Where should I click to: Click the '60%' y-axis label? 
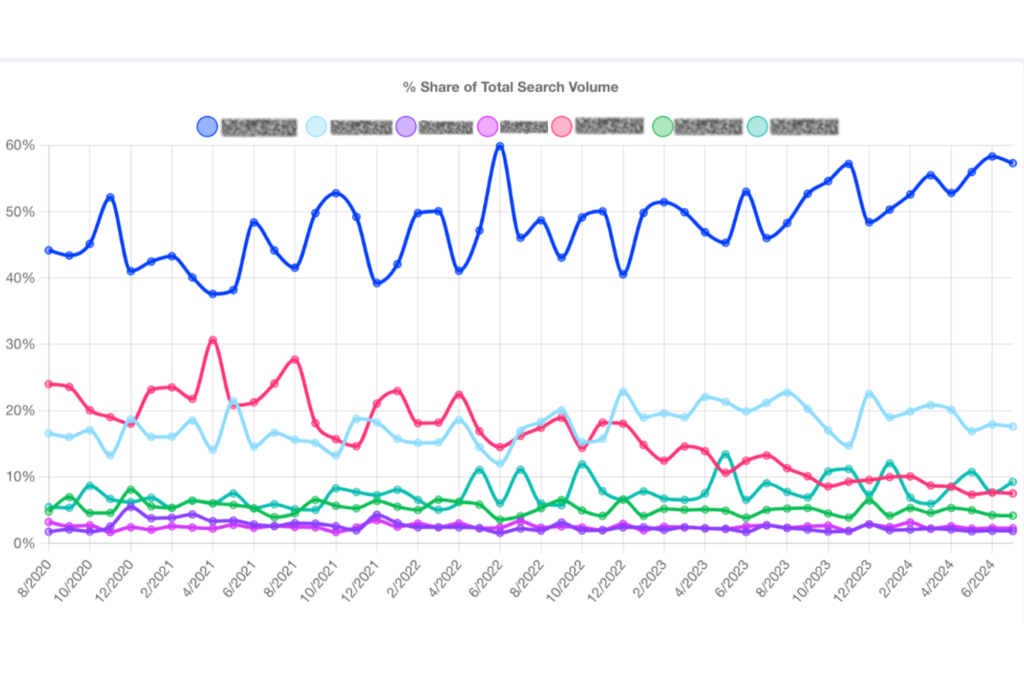click(x=21, y=146)
